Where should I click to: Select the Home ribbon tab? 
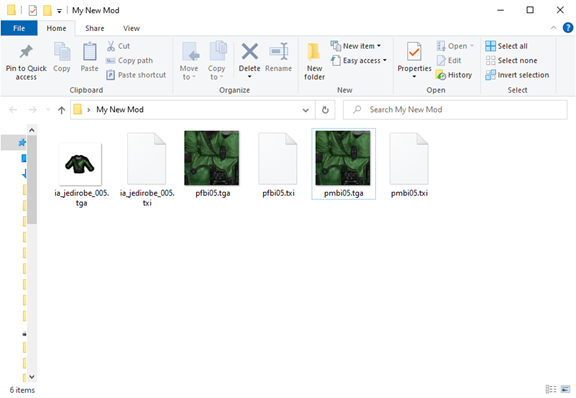(x=56, y=28)
